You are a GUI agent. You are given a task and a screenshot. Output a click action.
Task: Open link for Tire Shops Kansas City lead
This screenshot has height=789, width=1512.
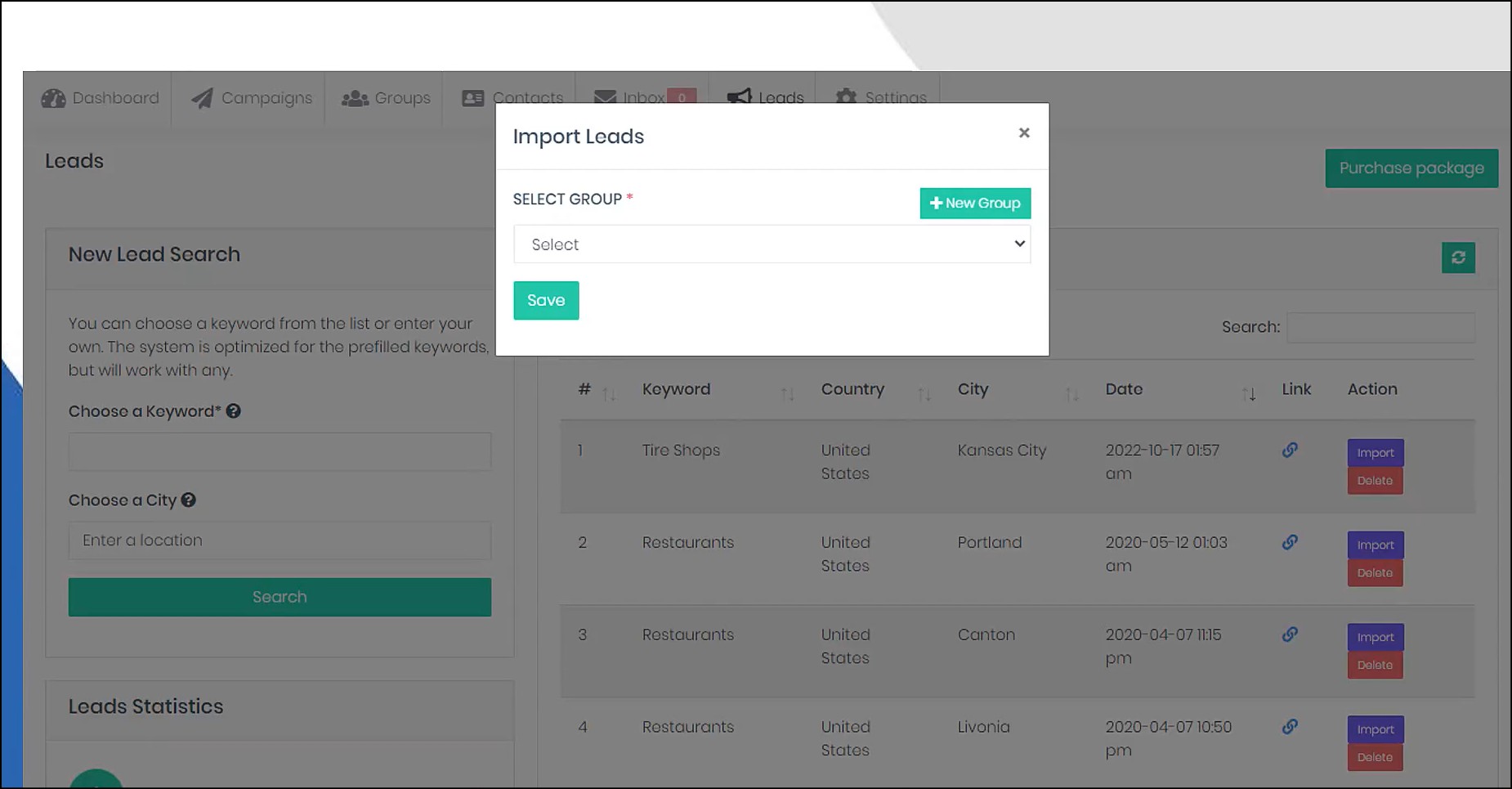click(1290, 450)
